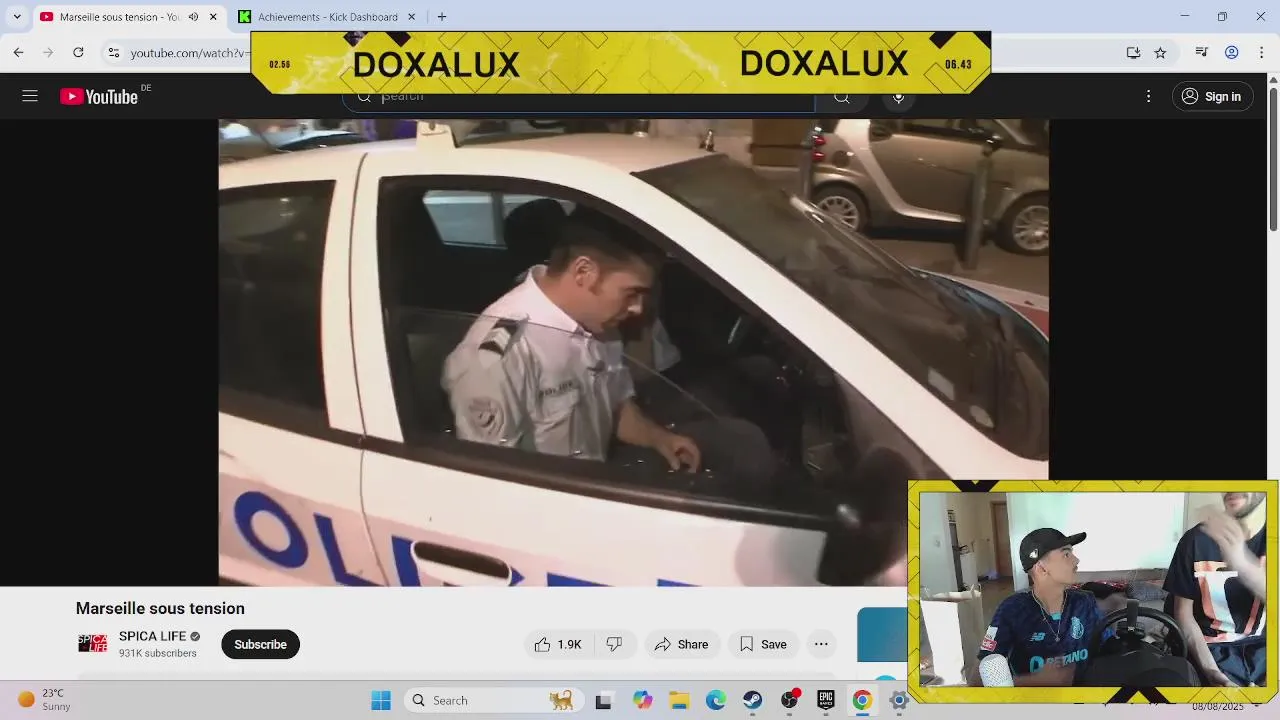
Task: Open more actions ellipsis below video
Action: pos(821,644)
